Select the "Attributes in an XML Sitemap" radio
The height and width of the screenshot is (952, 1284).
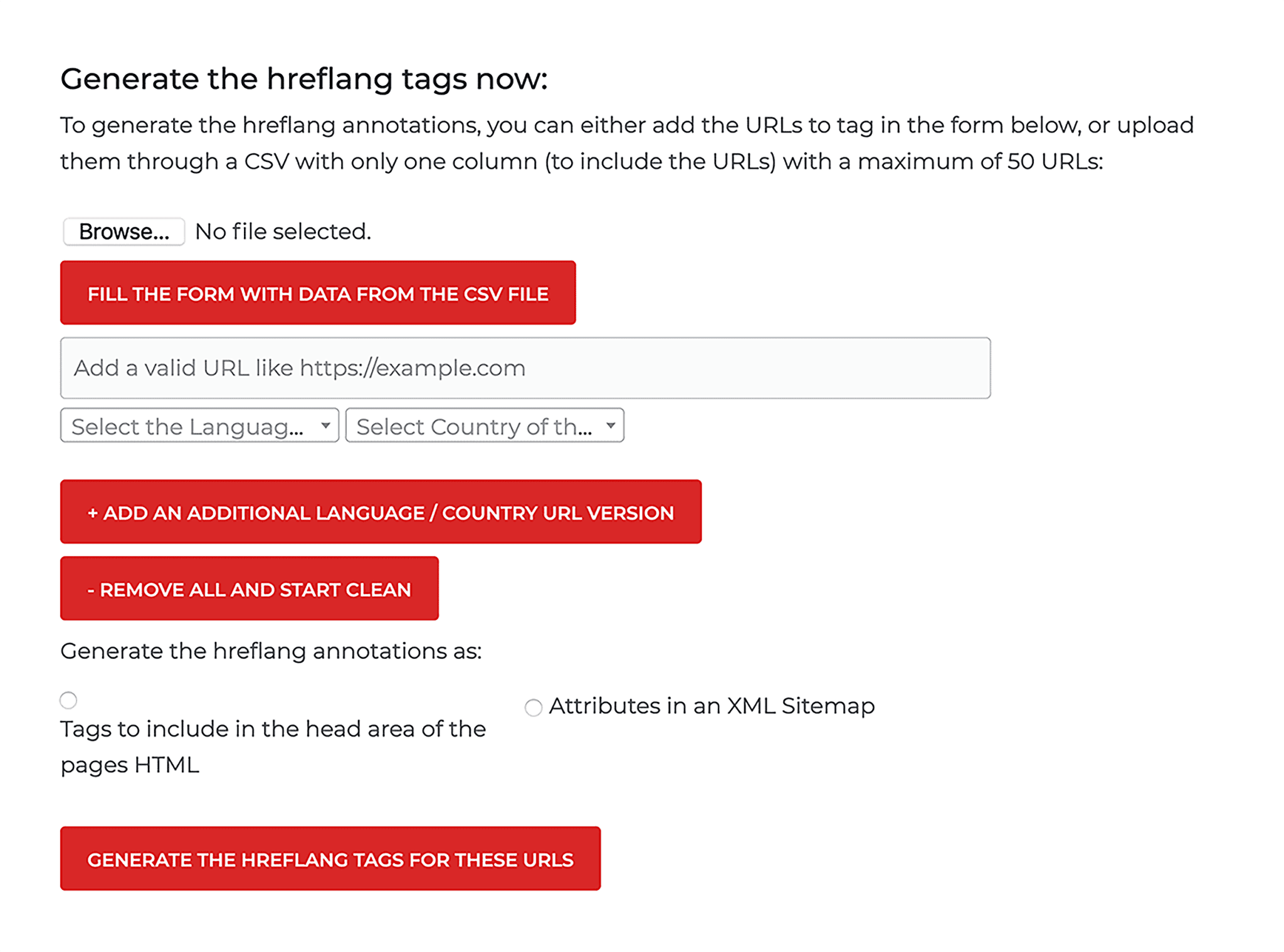tap(534, 708)
